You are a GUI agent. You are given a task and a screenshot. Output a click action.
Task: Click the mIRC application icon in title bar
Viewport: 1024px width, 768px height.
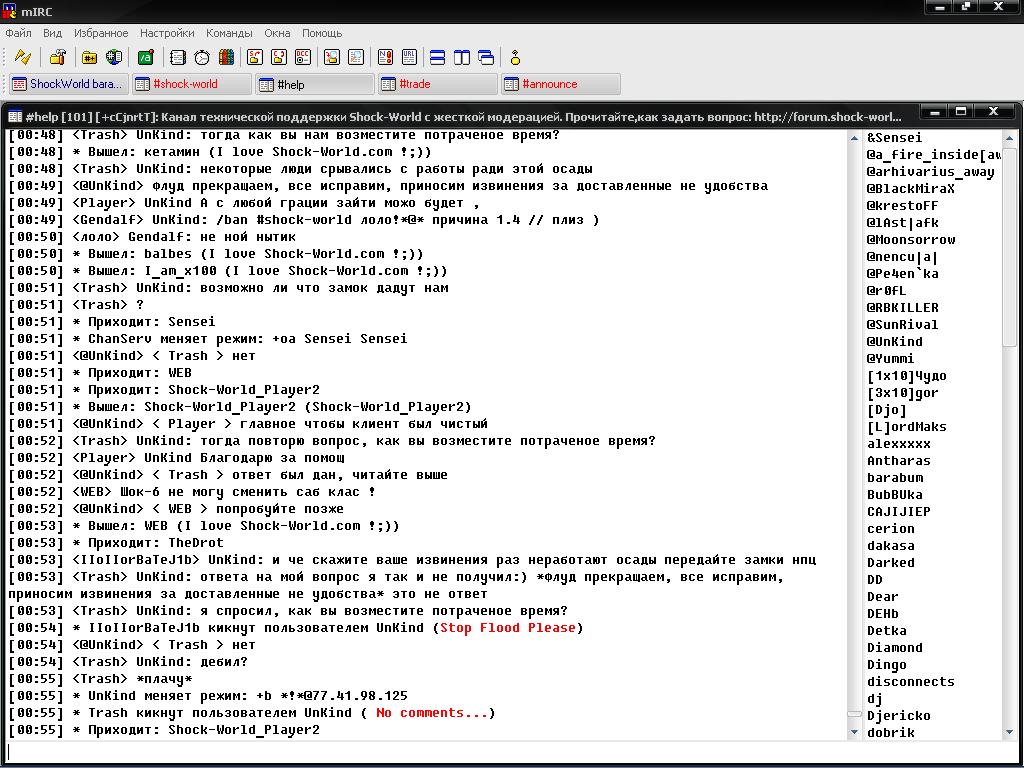tap(9, 11)
